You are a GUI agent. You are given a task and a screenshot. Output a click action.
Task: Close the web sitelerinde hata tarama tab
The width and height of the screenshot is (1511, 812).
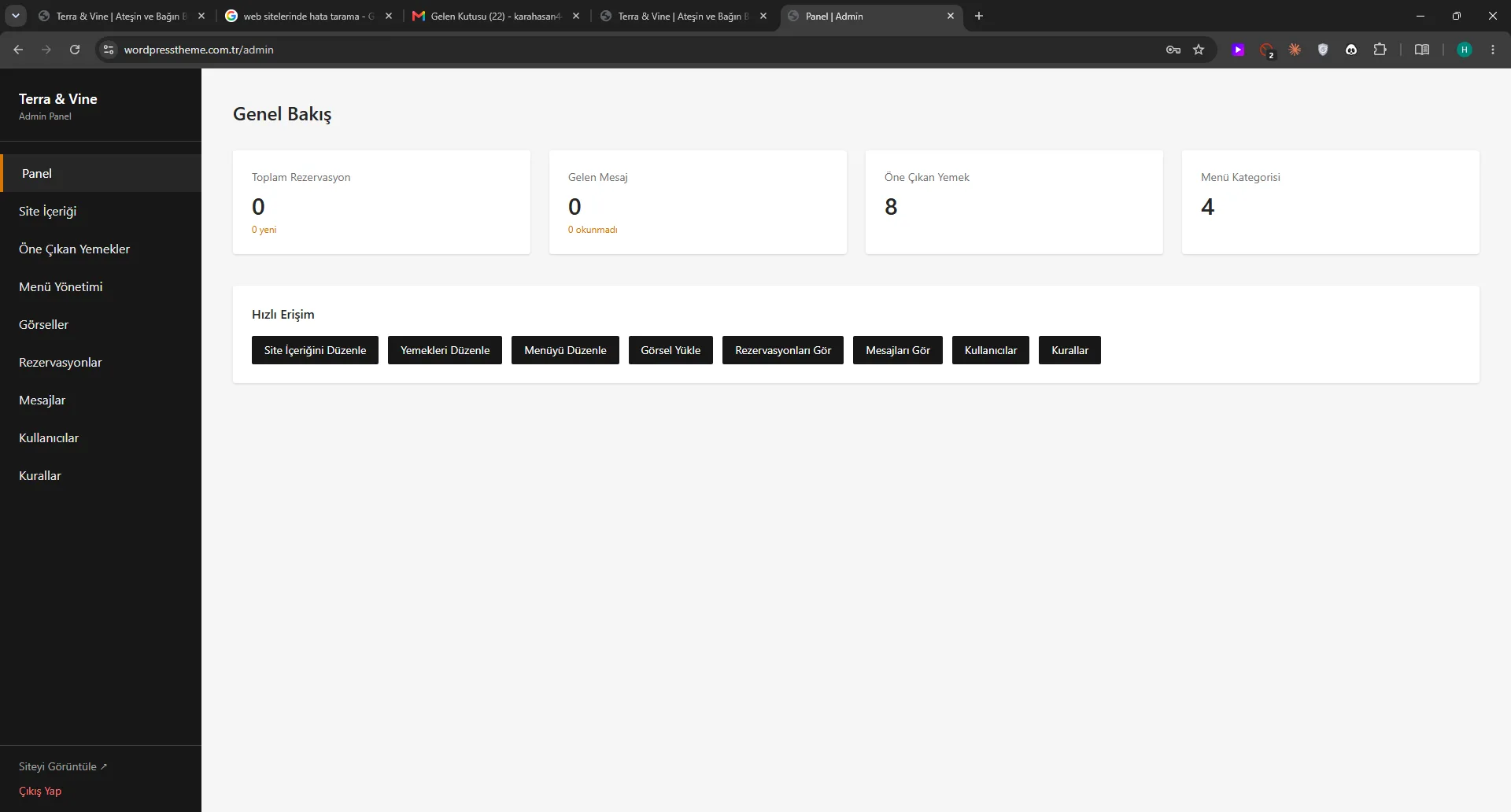389,16
